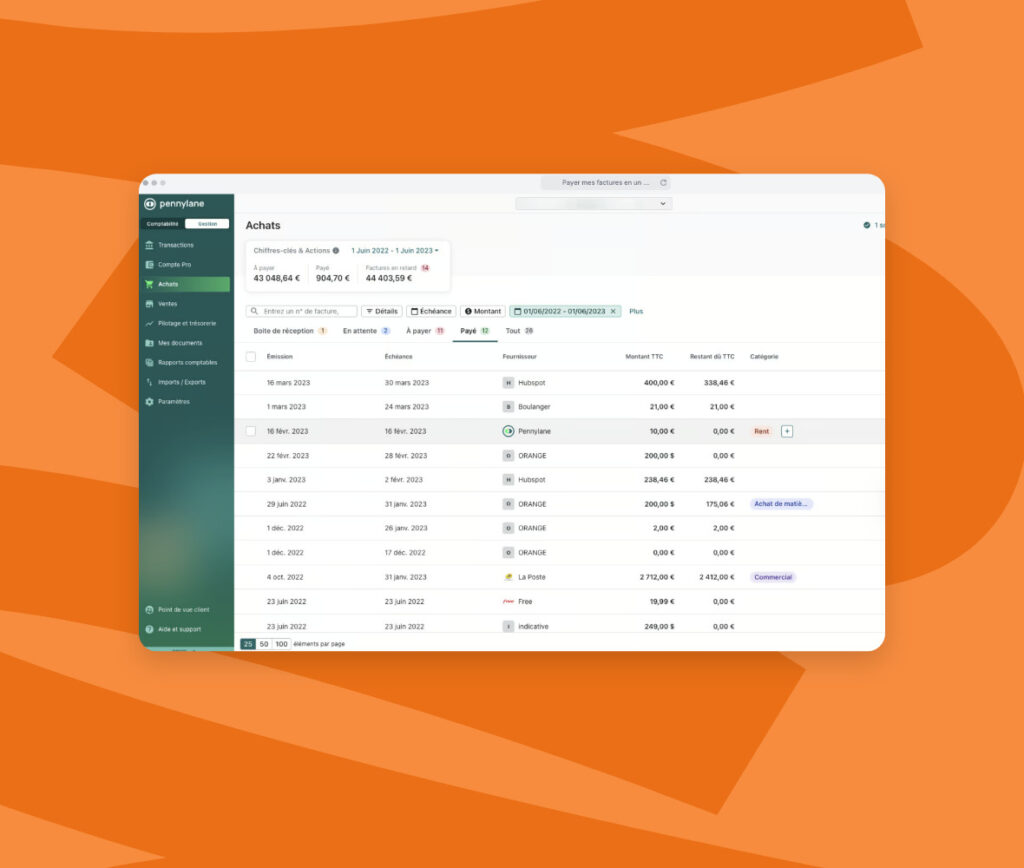Click the Achat de matiè... category tag
The width and height of the screenshot is (1024, 868).
click(x=781, y=504)
